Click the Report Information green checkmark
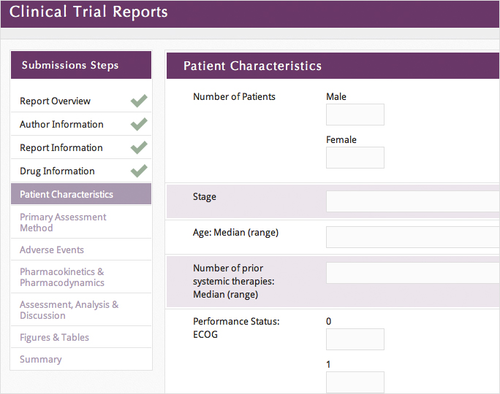This screenshot has width=500, height=394. click(x=139, y=147)
